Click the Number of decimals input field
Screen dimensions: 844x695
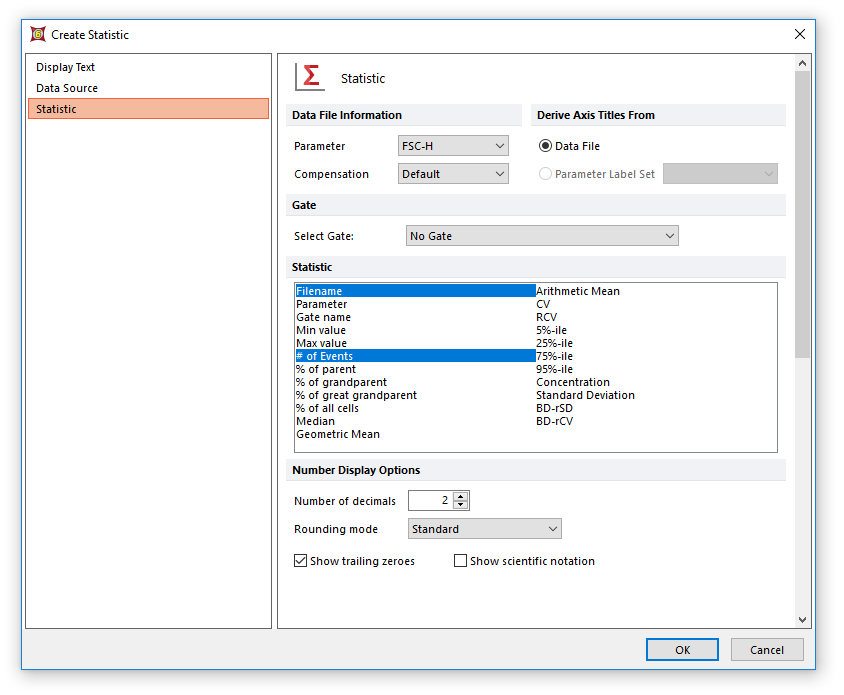[430, 501]
